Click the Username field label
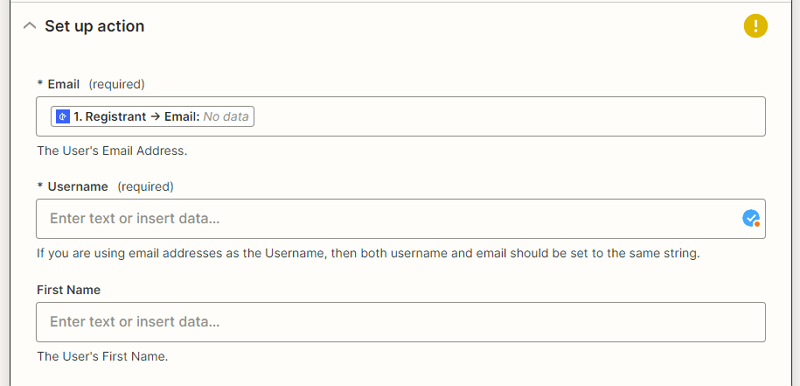Image resolution: width=800 pixels, height=386 pixels. [x=78, y=187]
